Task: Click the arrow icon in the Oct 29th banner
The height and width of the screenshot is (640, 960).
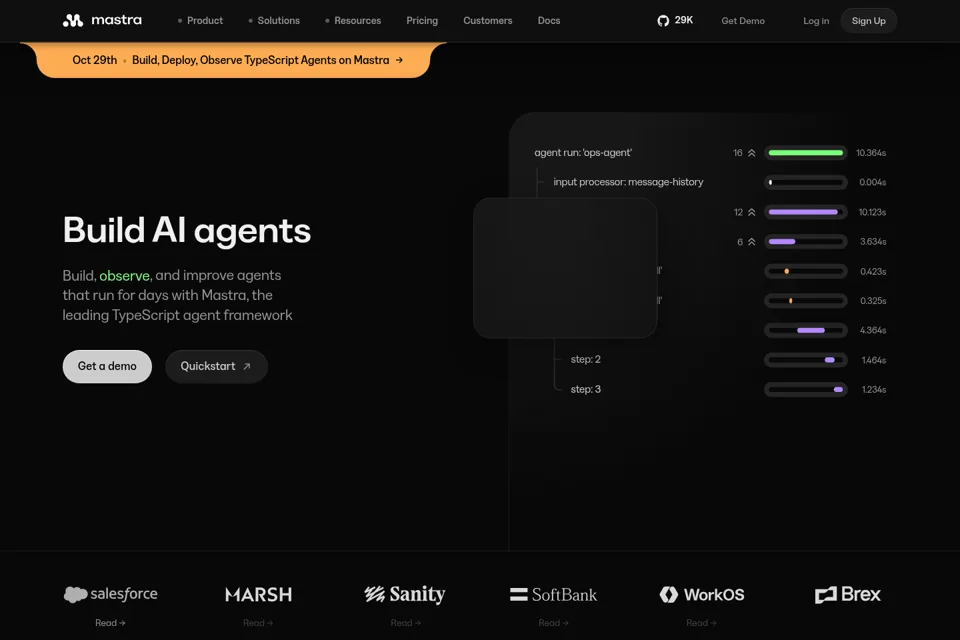Action: (x=399, y=60)
